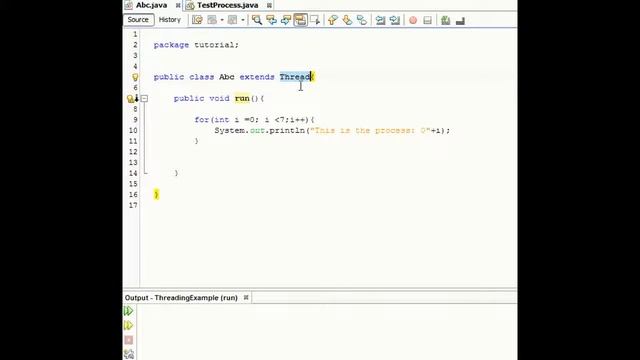Click line number 1 in the gutter
Screen dimensions: 640x360
[135, 34]
